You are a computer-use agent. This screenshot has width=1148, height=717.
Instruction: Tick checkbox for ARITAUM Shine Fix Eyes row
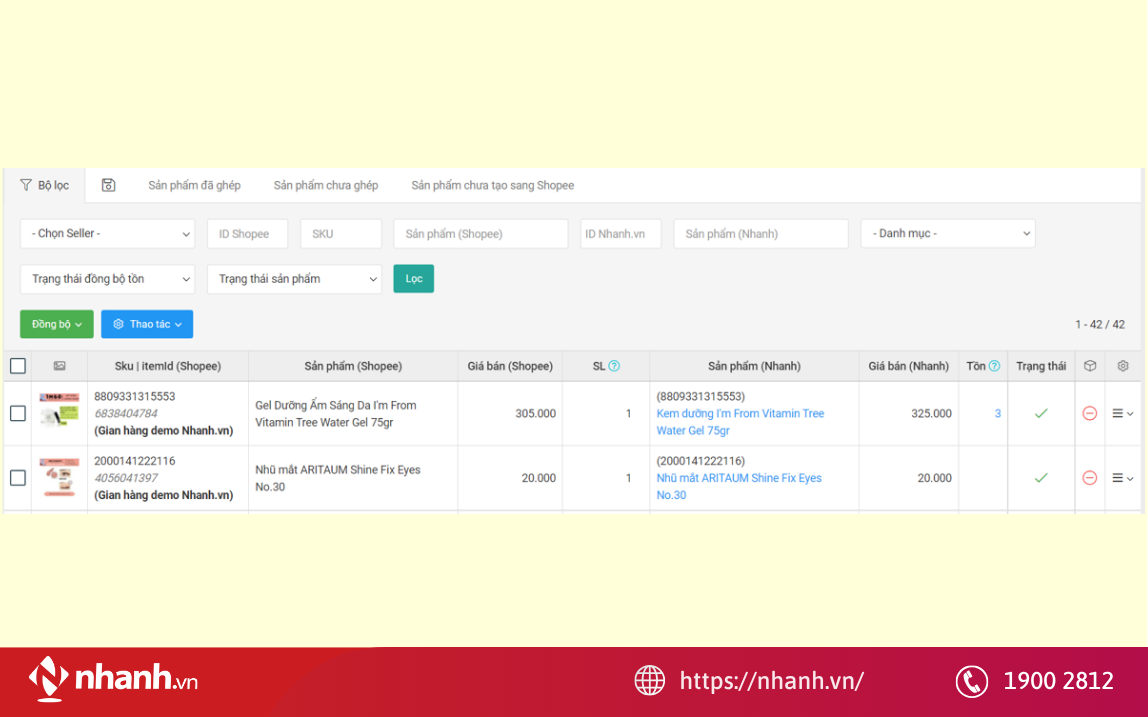point(18,478)
